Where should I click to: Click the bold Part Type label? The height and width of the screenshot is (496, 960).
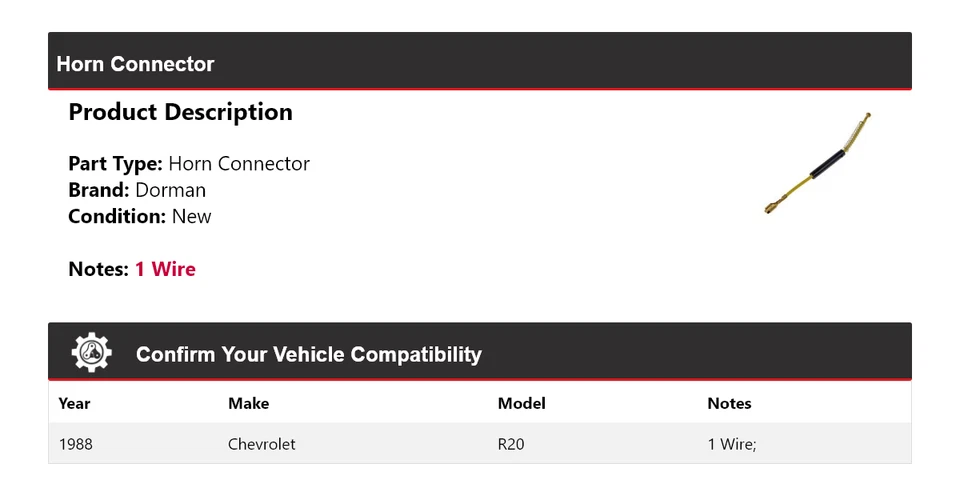pyautogui.click(x=115, y=164)
